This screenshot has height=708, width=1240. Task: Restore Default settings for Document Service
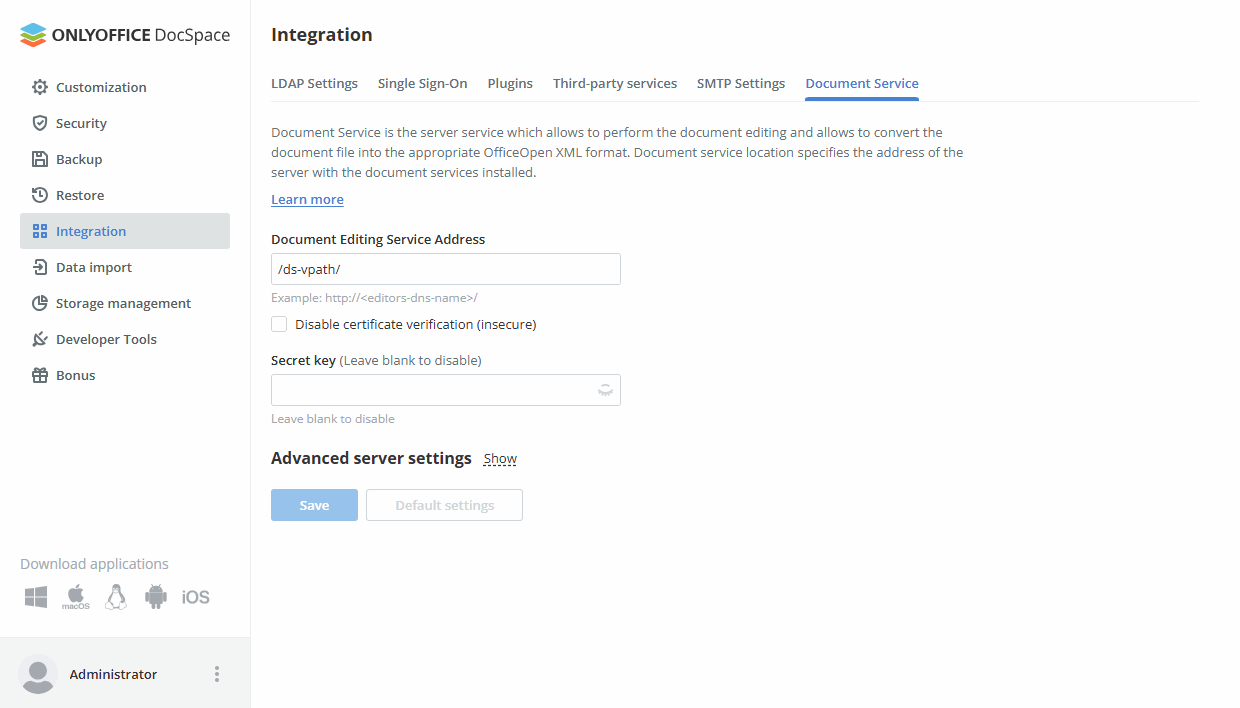[443, 505]
